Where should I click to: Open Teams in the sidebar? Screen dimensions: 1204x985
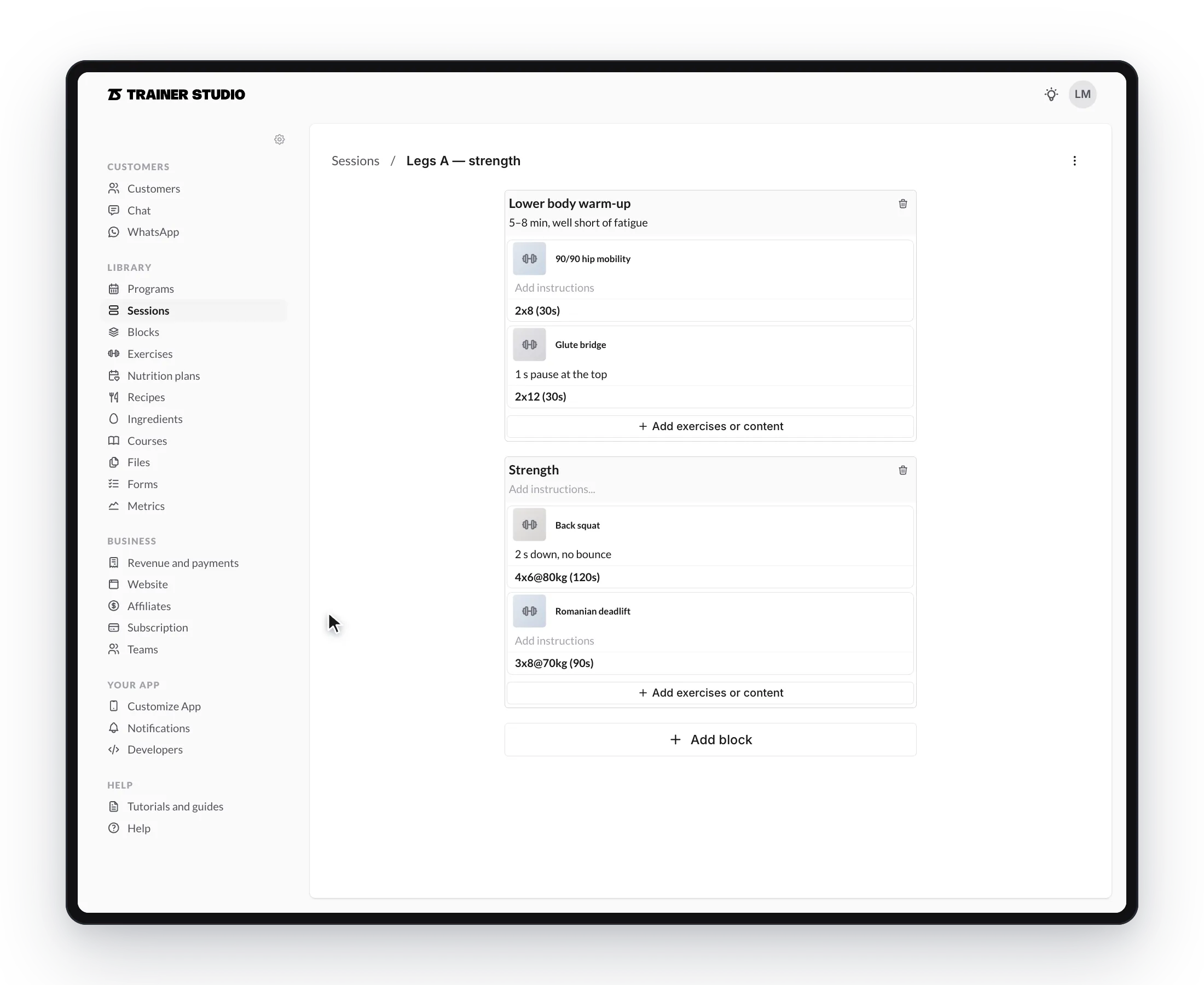click(194, 650)
